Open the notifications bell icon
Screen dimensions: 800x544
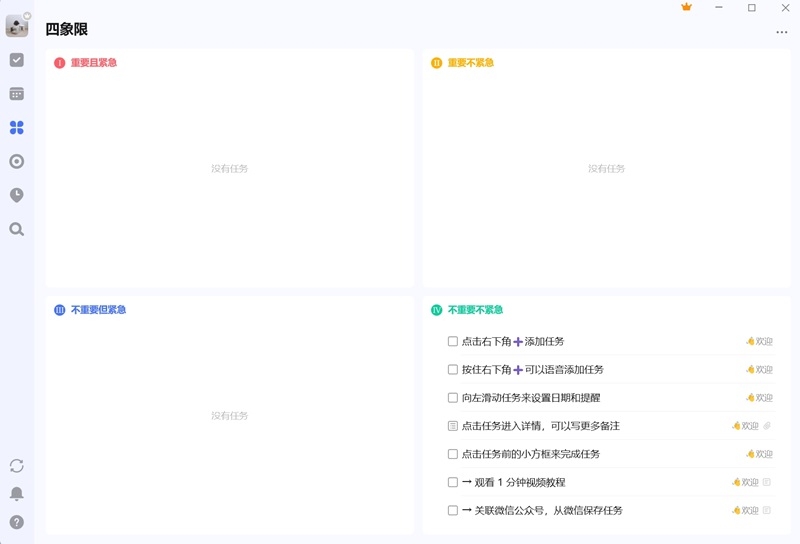(17, 493)
